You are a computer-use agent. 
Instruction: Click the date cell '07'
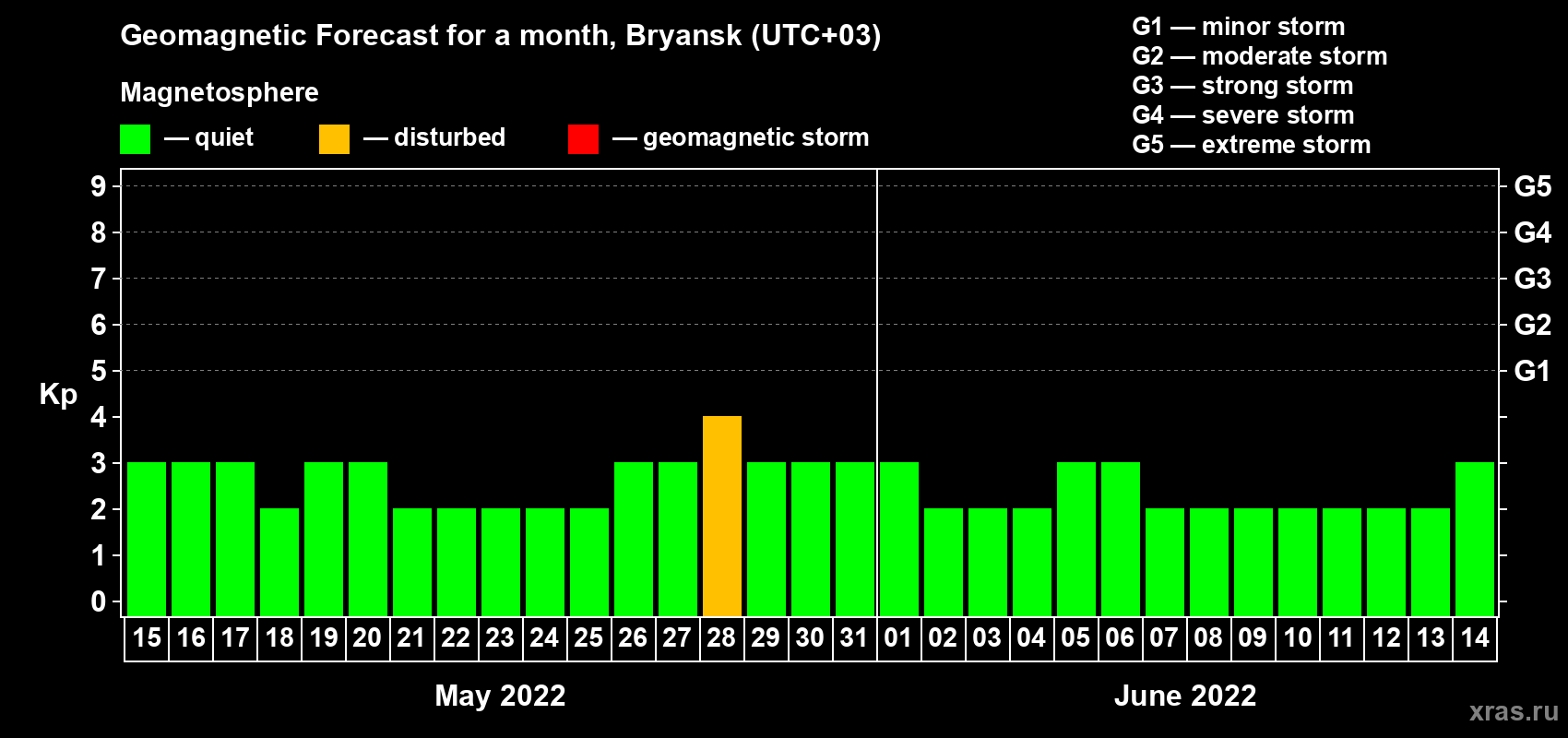1165,638
